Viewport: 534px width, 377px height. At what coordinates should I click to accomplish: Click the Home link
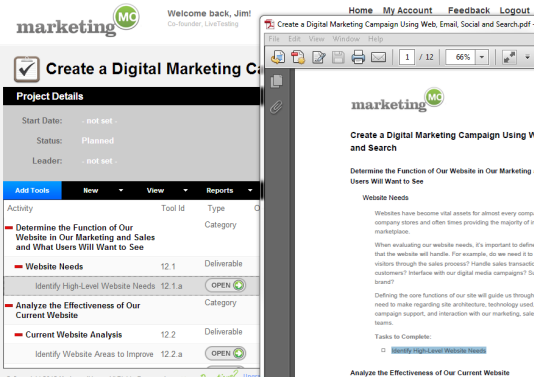tap(361, 11)
